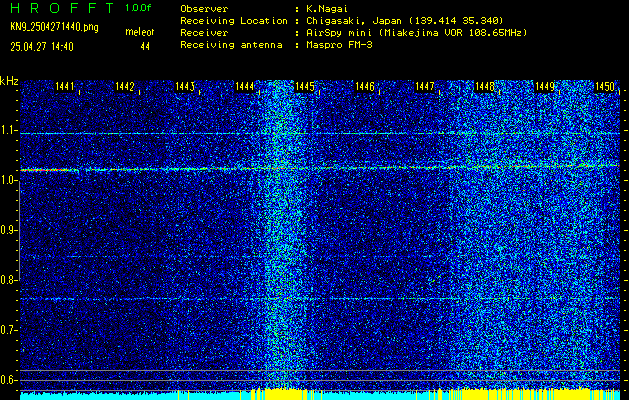Image resolution: width=629 pixels, height=400 pixels.
Task: Click the date stamp 25.04.27 14:40
Action: [42, 47]
